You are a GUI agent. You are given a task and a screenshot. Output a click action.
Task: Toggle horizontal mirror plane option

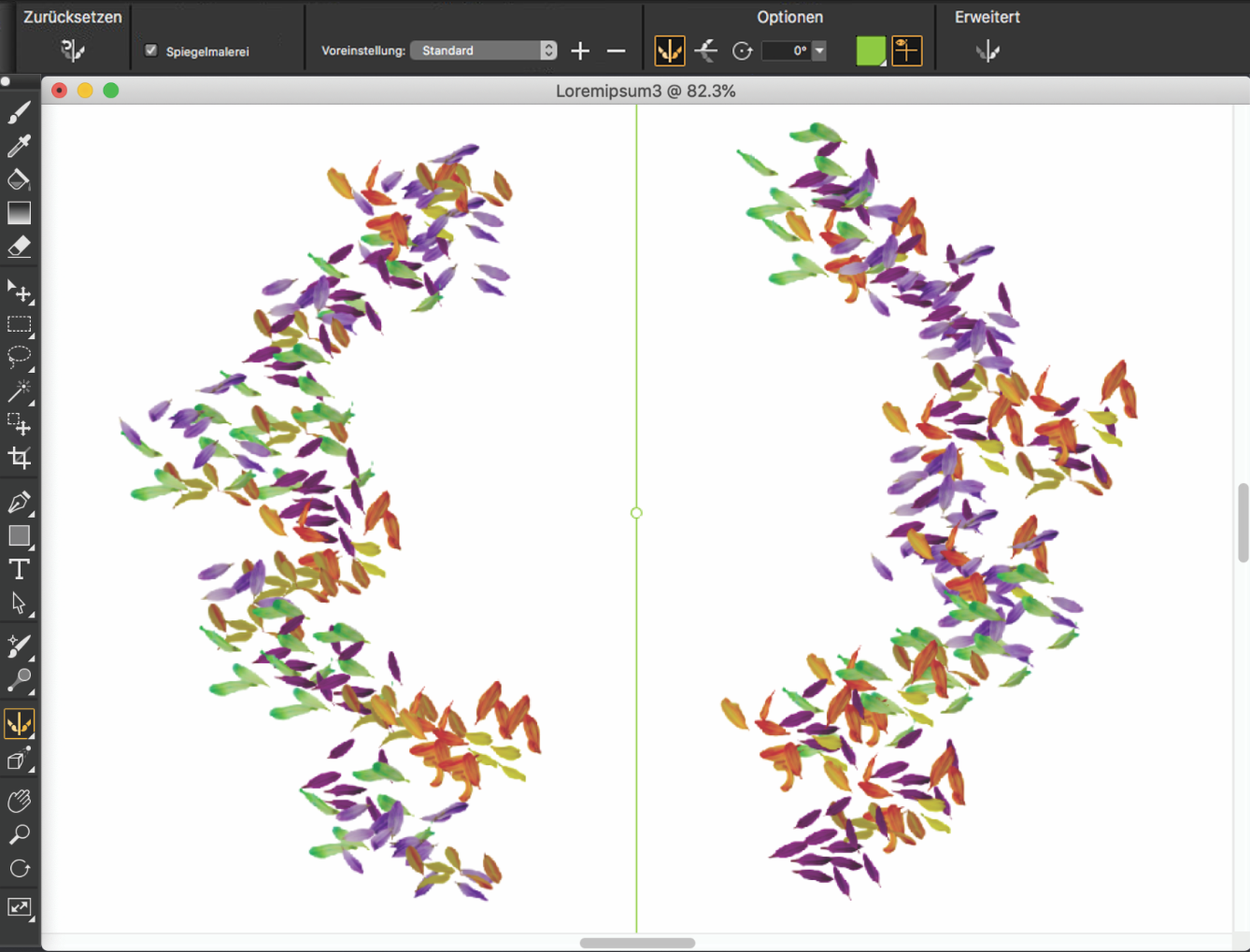click(706, 50)
